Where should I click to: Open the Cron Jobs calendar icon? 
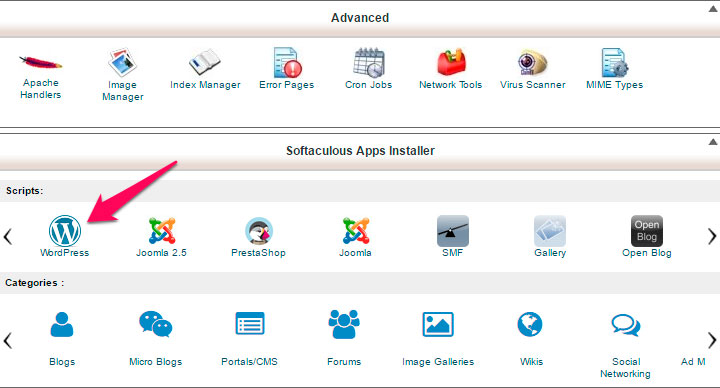pyautogui.click(x=369, y=62)
